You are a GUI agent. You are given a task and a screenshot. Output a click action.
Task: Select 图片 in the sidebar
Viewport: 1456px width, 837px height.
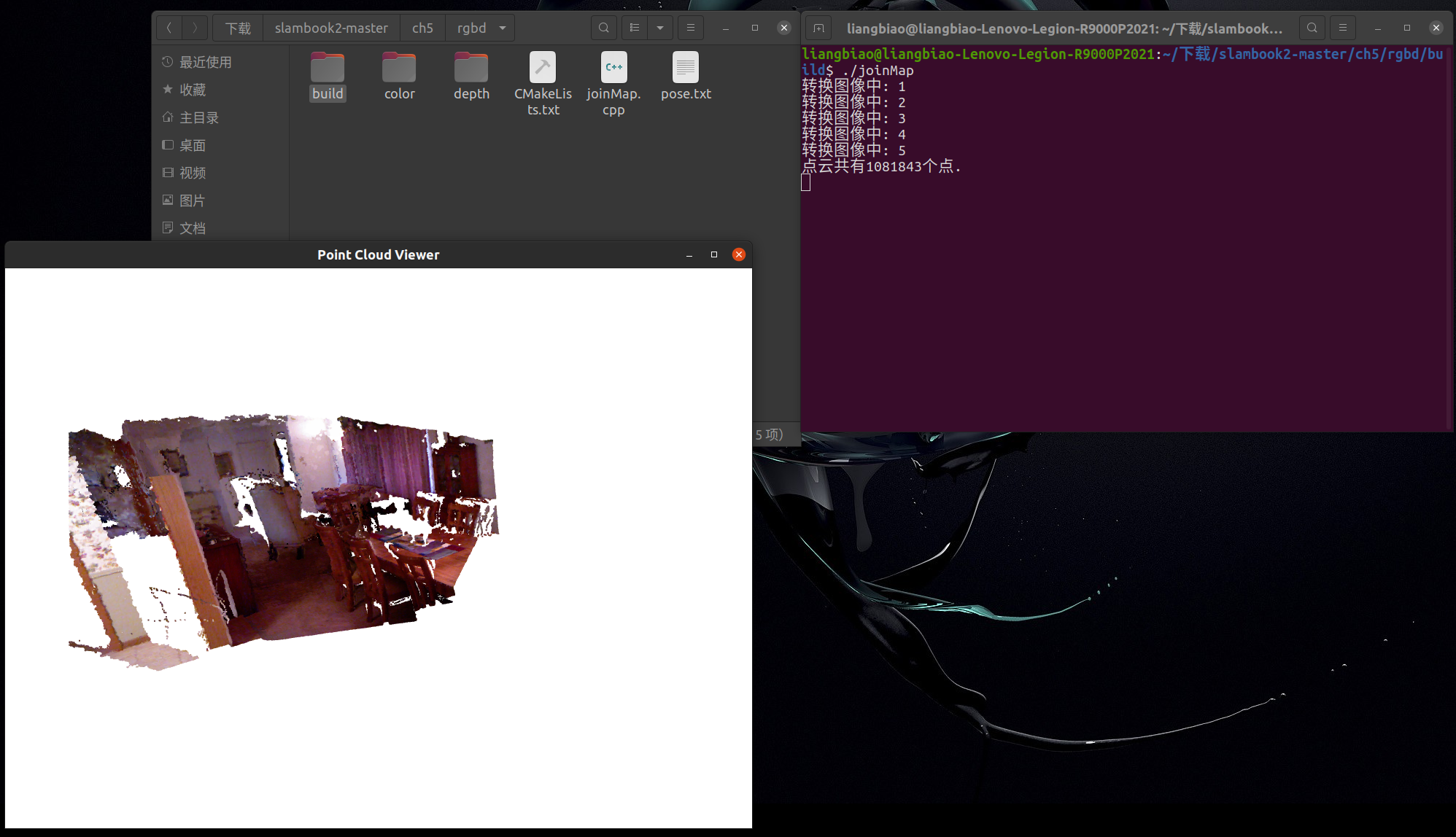194,201
